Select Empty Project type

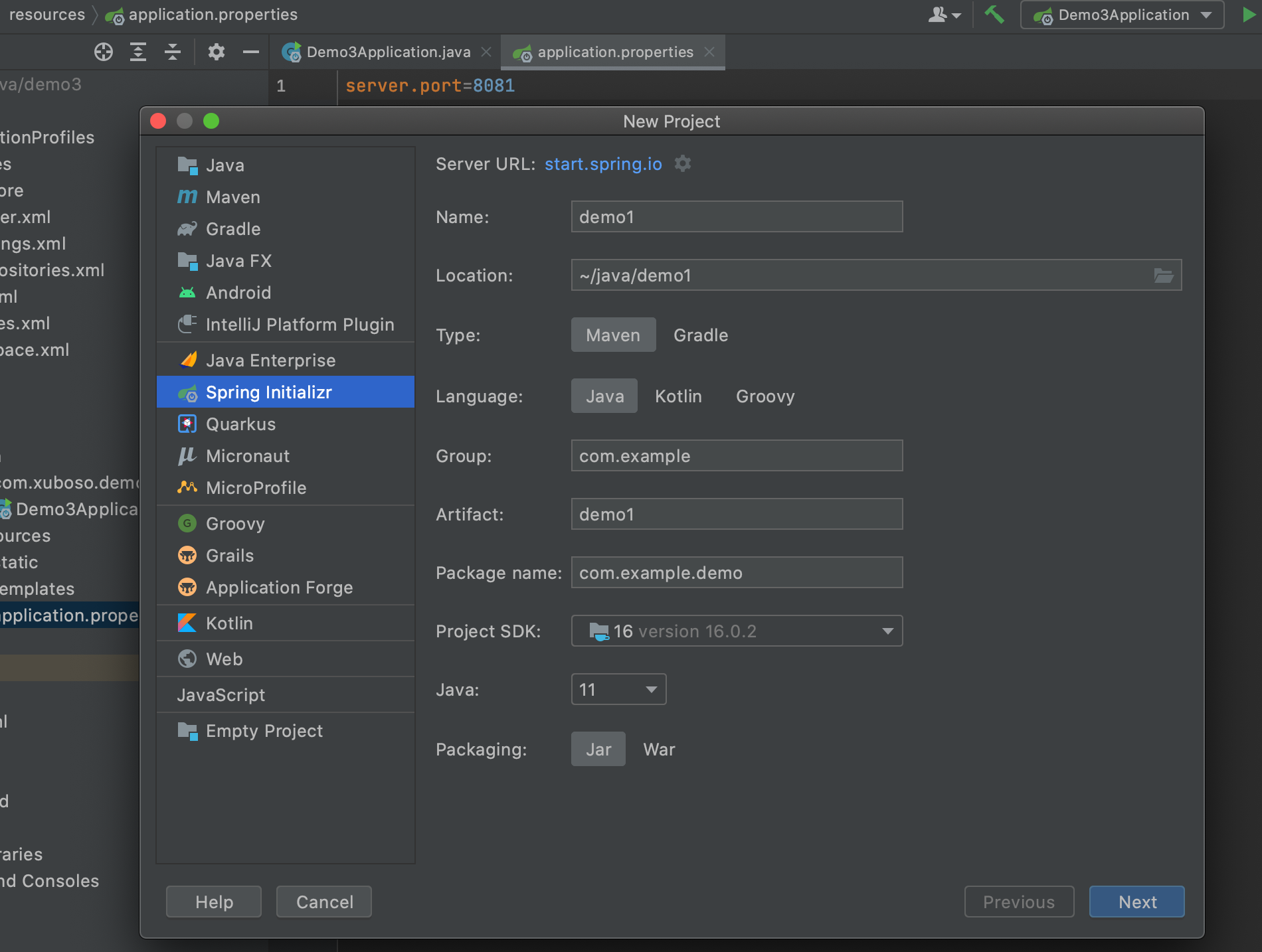(286, 731)
